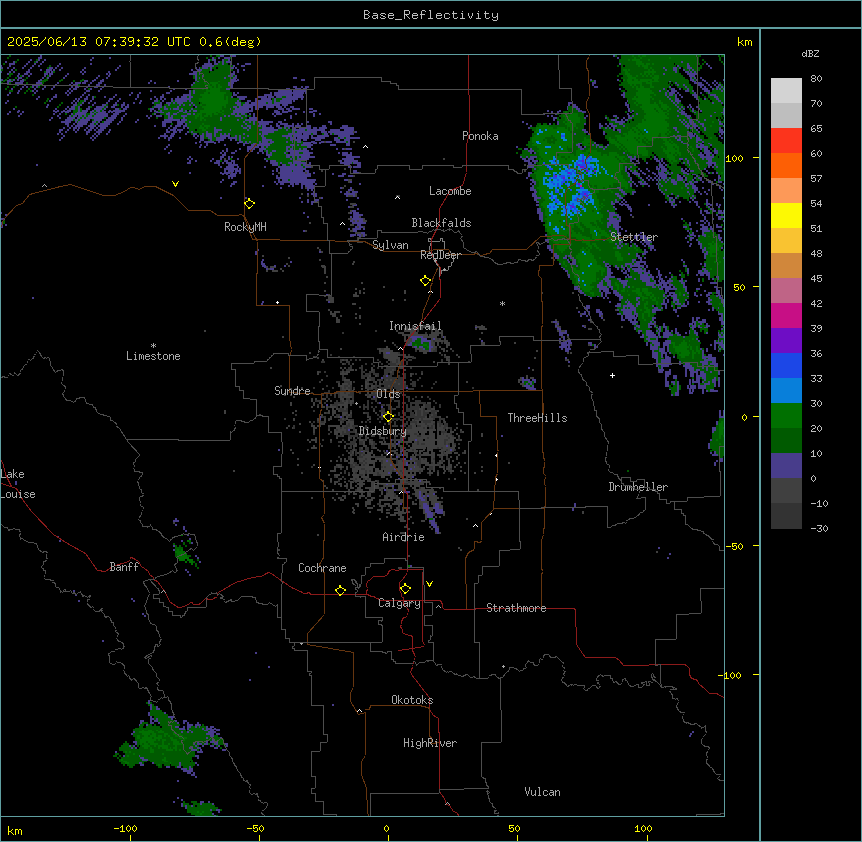The image size is (862, 842).
Task: Select the bright green swatch in dBZ legend
Action: tap(786, 416)
